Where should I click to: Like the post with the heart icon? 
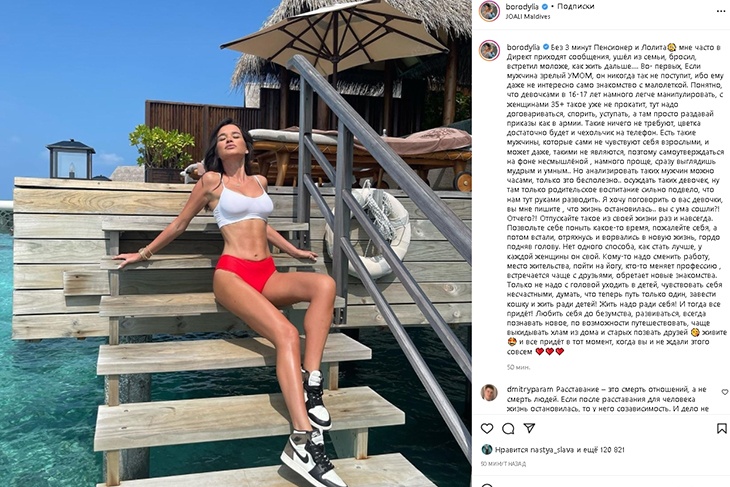[487, 428]
